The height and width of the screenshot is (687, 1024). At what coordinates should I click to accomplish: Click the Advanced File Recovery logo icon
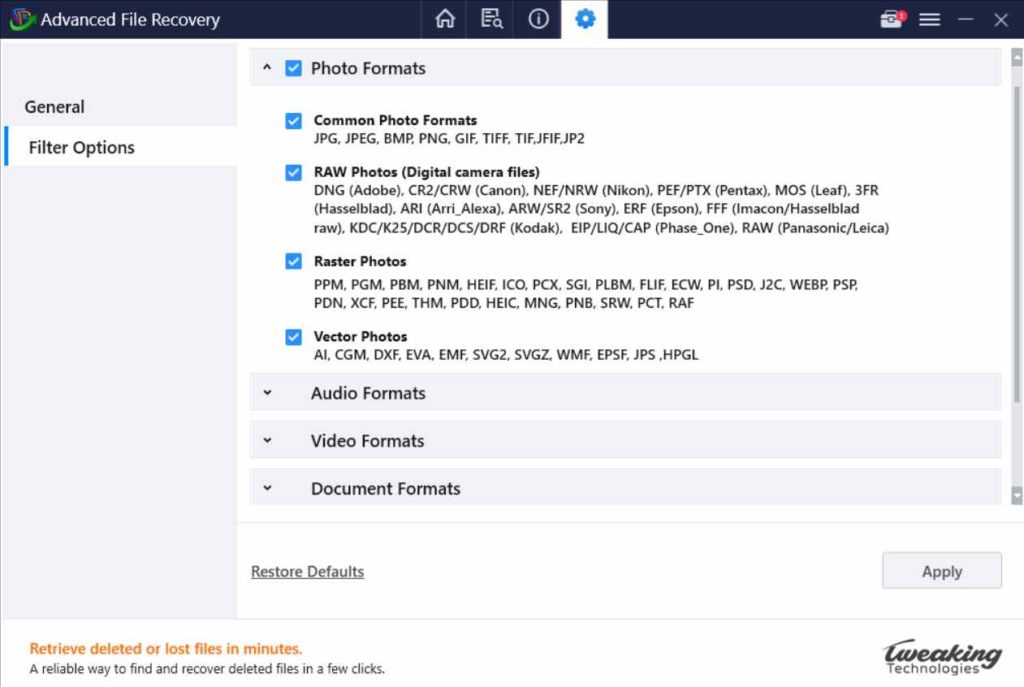click(21, 19)
